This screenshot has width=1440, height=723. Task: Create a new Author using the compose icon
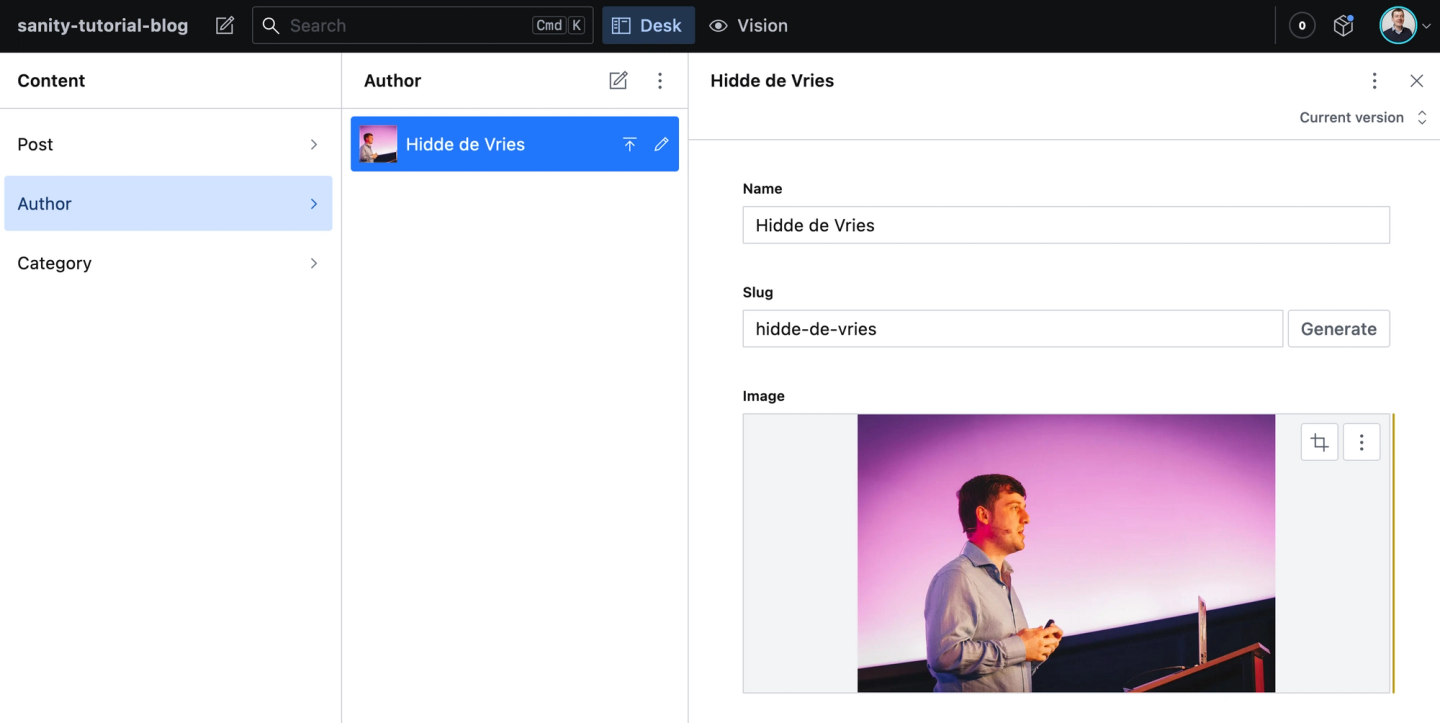pyautogui.click(x=618, y=80)
